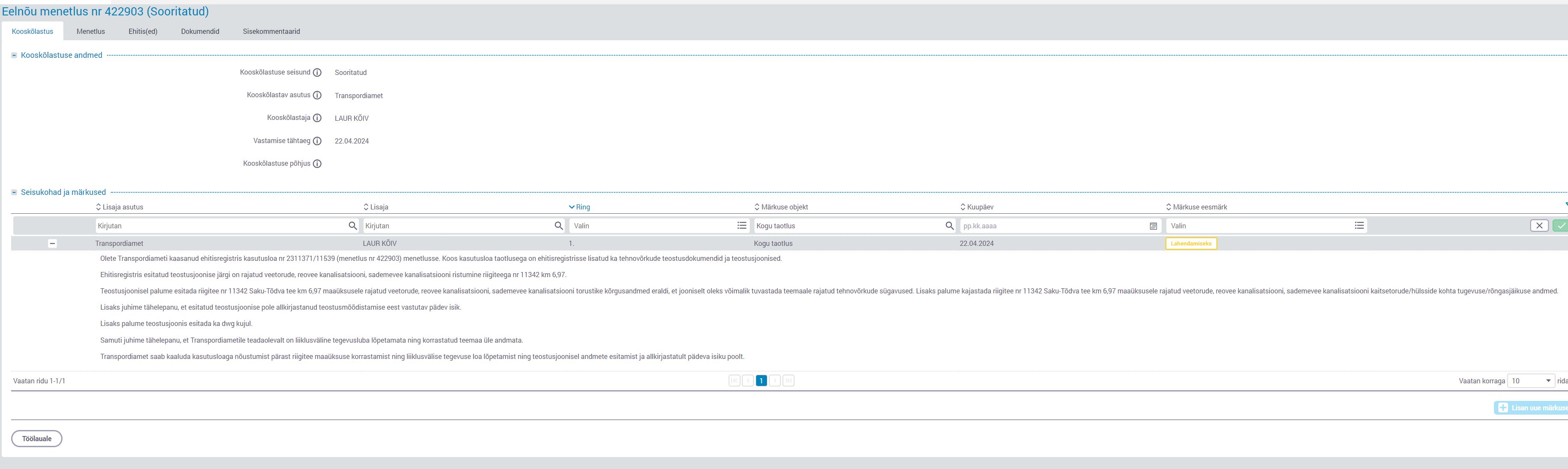Viewport: 1568px width, 469px height.
Task: Click the Sooritatud status value
Action: tap(351, 72)
